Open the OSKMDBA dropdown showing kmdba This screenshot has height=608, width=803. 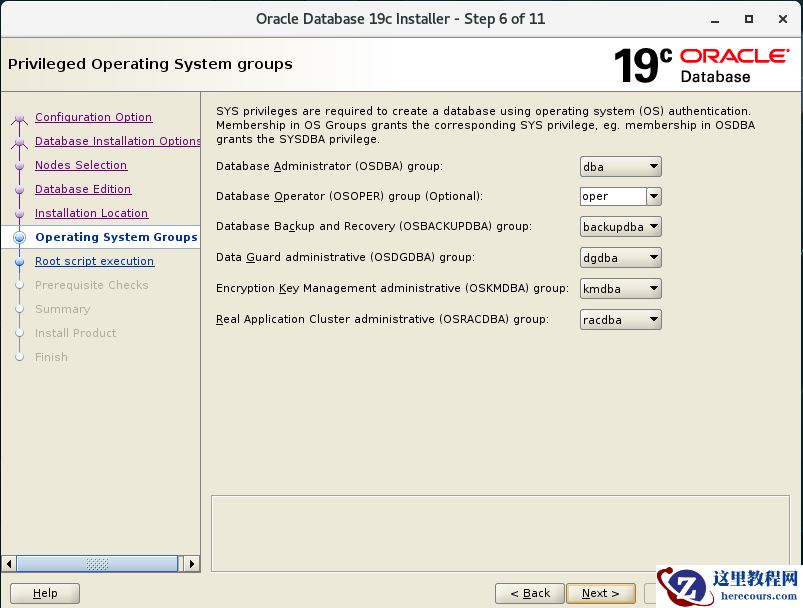pyautogui.click(x=620, y=288)
